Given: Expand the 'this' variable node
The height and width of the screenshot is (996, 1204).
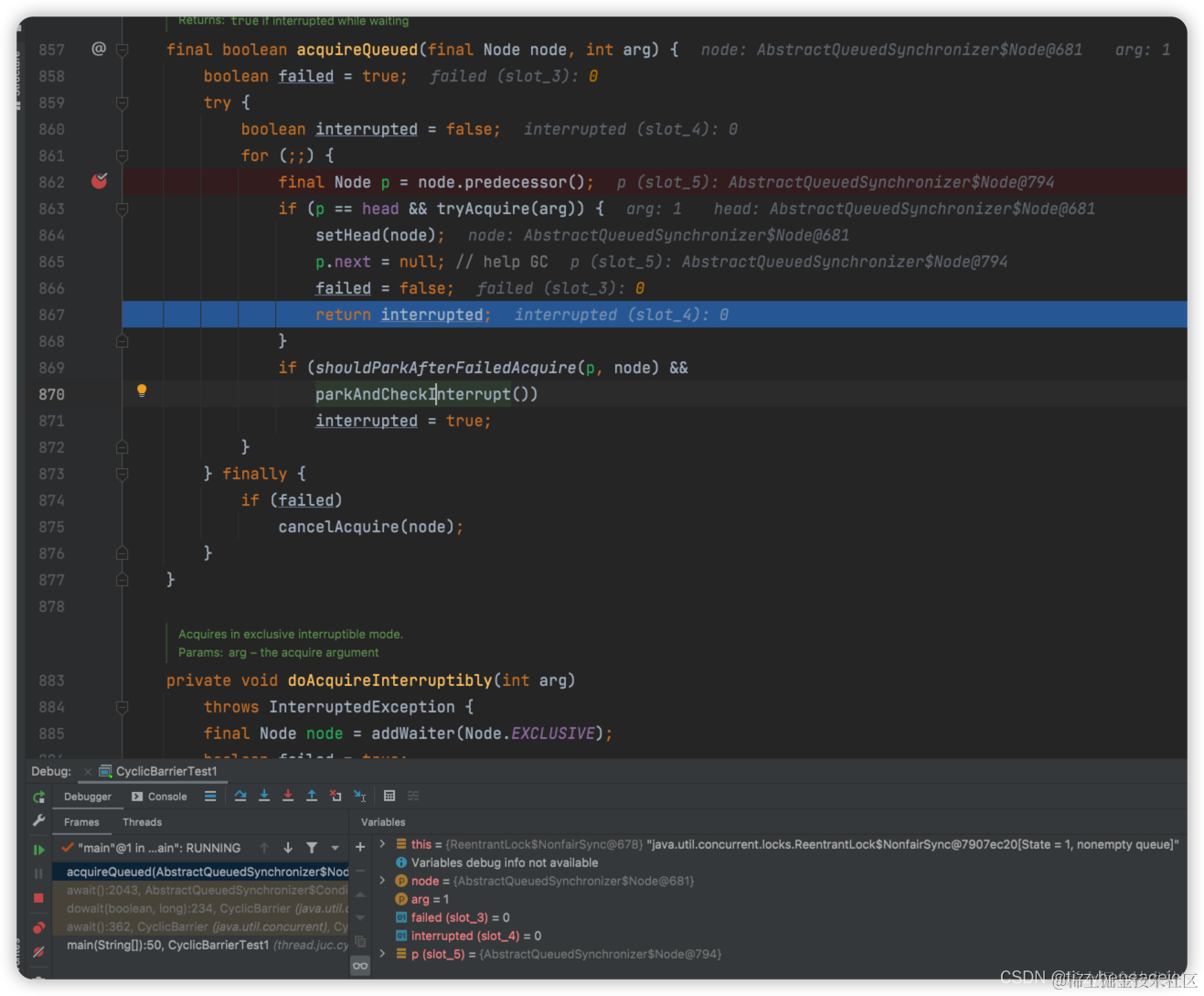Looking at the screenshot, I should [382, 844].
